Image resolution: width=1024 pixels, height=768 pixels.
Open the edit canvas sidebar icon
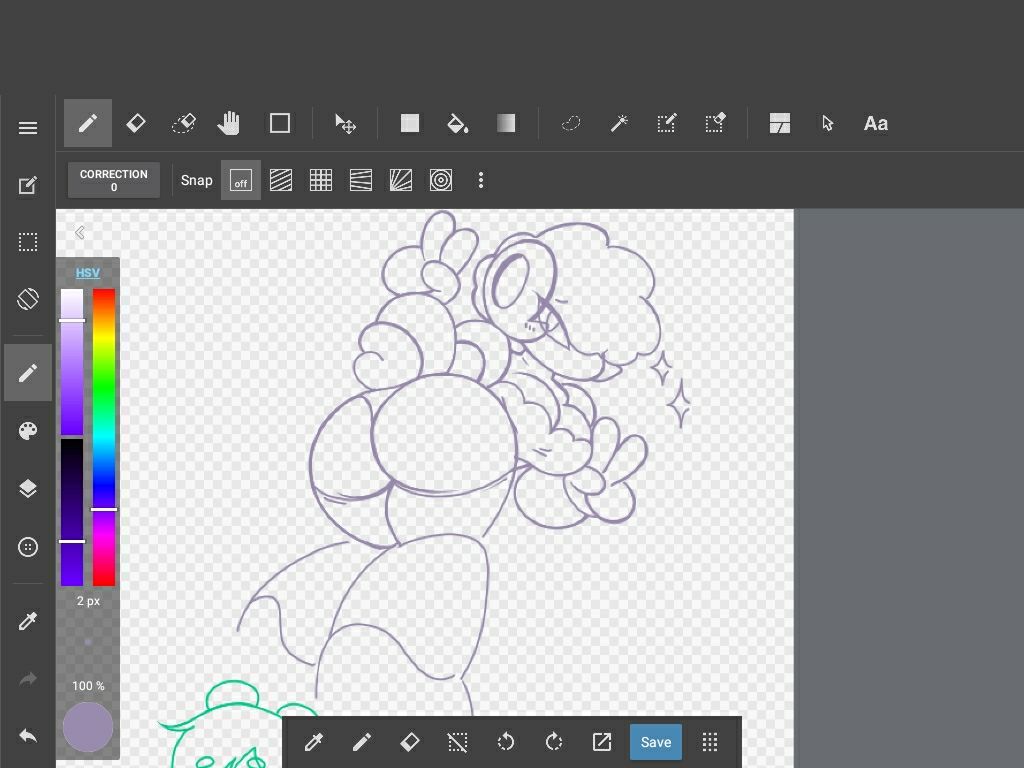tap(27, 185)
